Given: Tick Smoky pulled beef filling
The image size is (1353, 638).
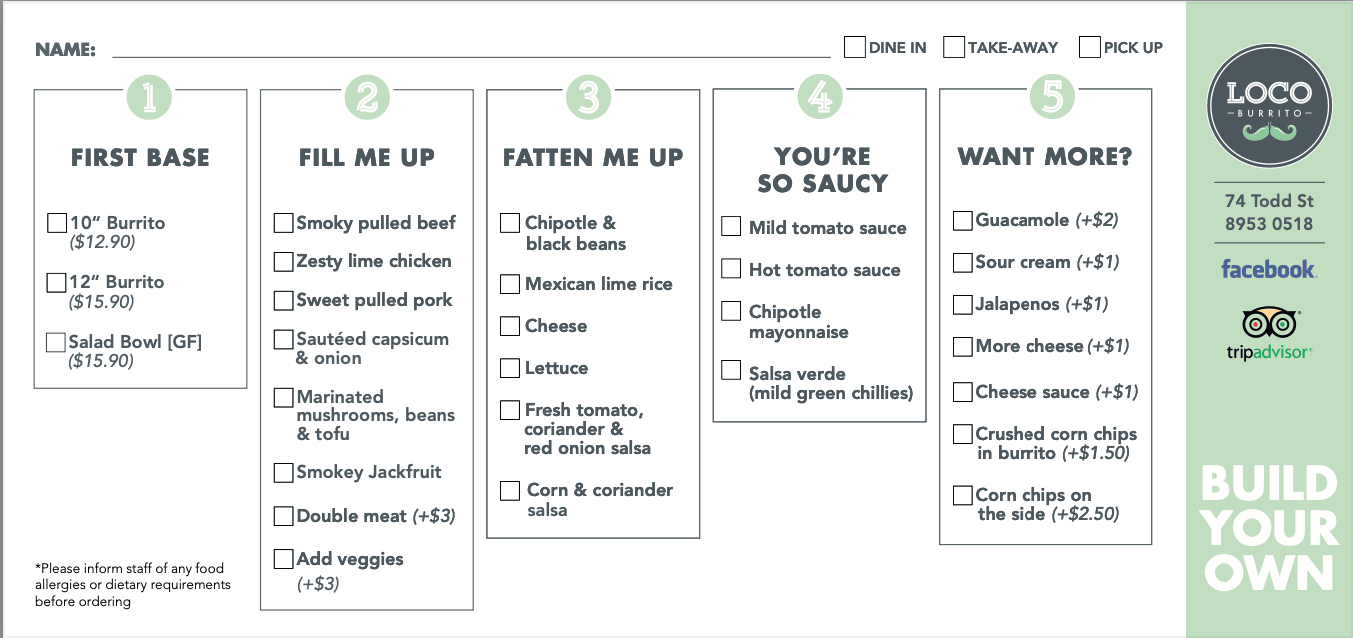Looking at the screenshot, I should click(x=284, y=223).
